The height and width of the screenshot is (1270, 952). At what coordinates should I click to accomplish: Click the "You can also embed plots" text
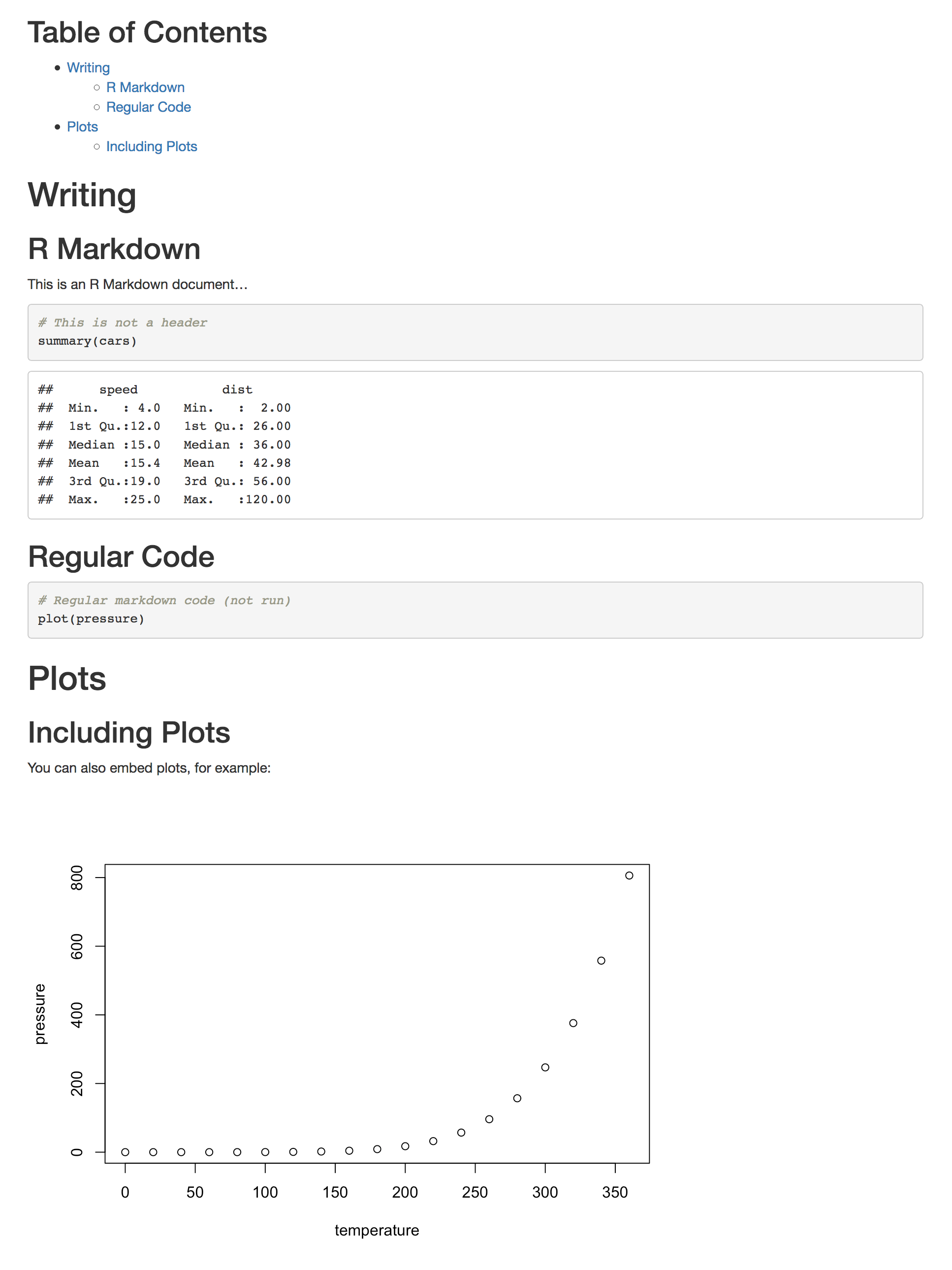coord(149,768)
